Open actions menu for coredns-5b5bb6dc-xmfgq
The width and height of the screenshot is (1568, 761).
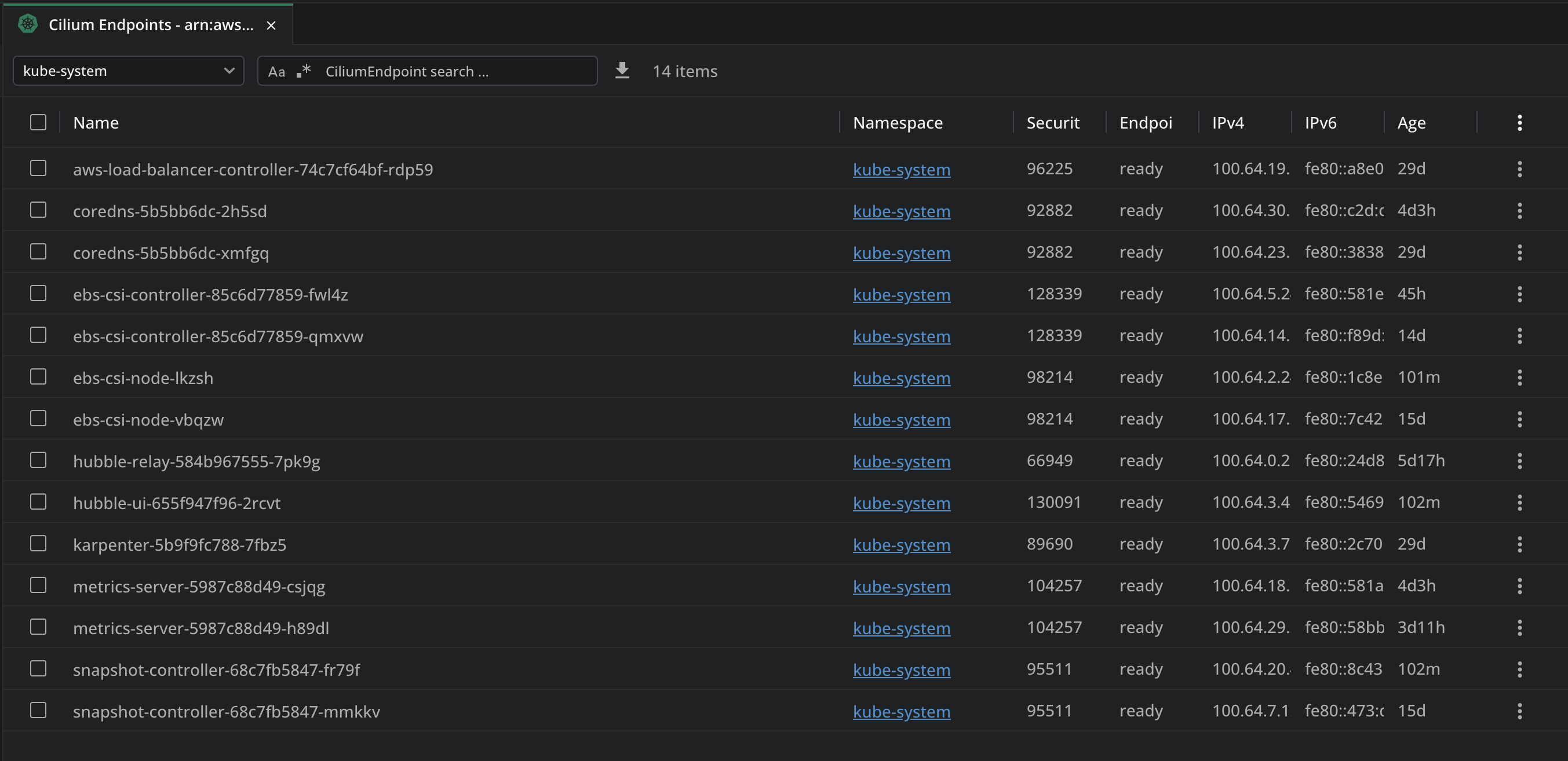point(1519,253)
